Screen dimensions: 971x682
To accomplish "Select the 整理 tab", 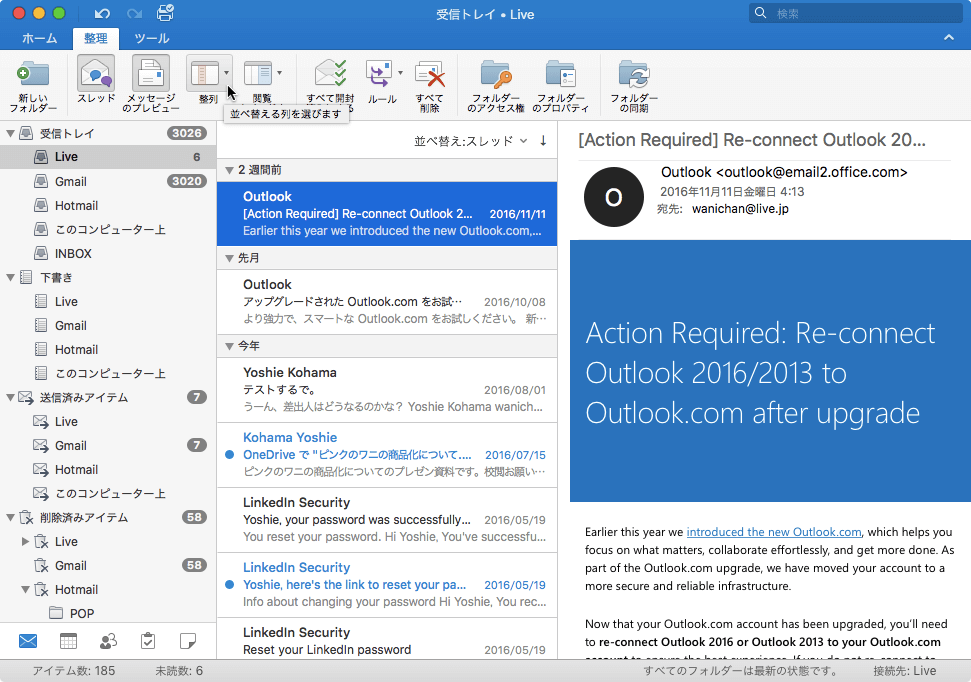I will [95, 38].
